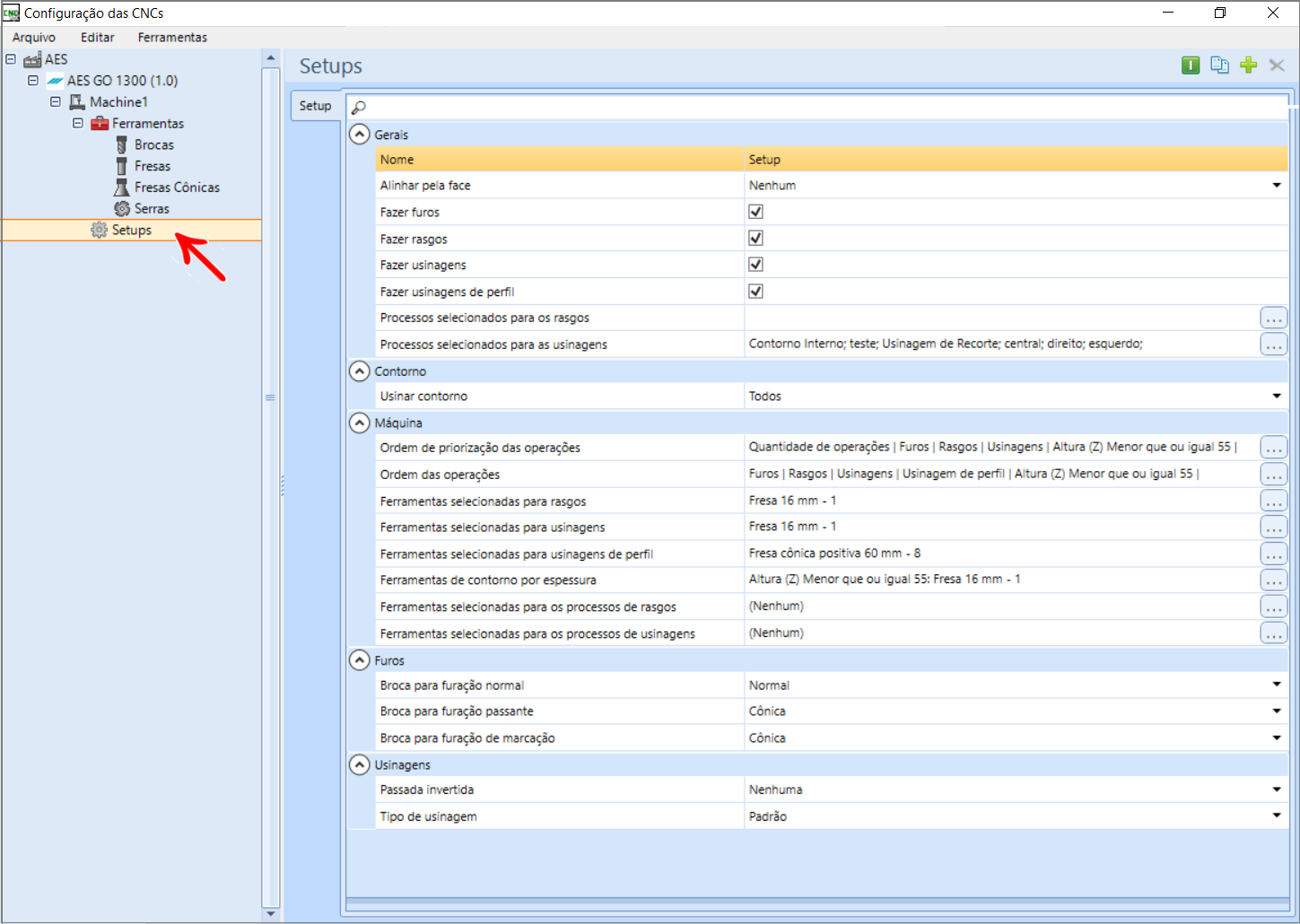
Task: Toggle the Fazer furos checkbox
Action: coord(755,212)
